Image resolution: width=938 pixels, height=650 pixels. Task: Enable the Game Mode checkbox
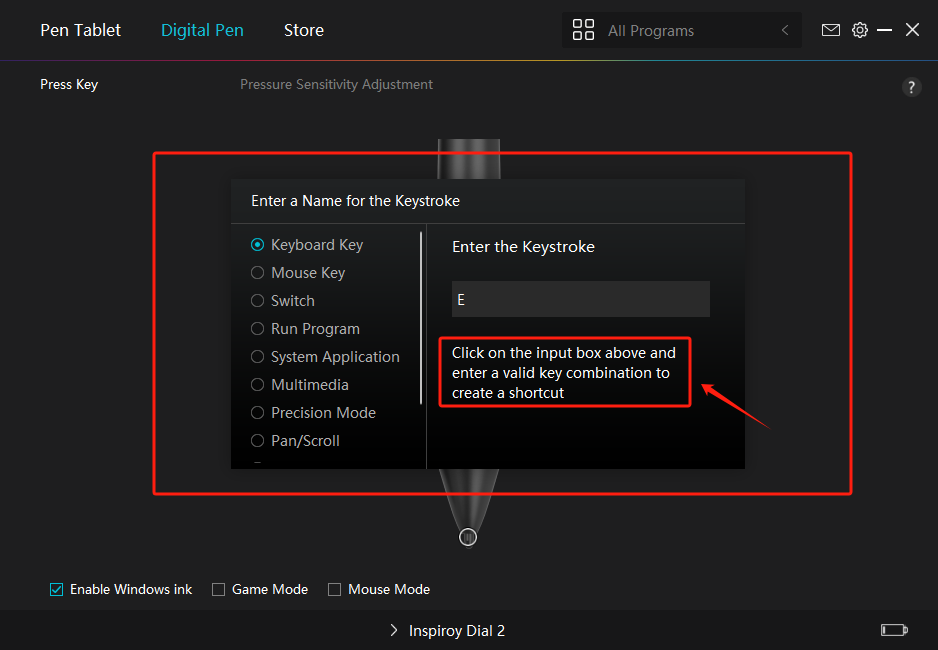[x=218, y=590]
